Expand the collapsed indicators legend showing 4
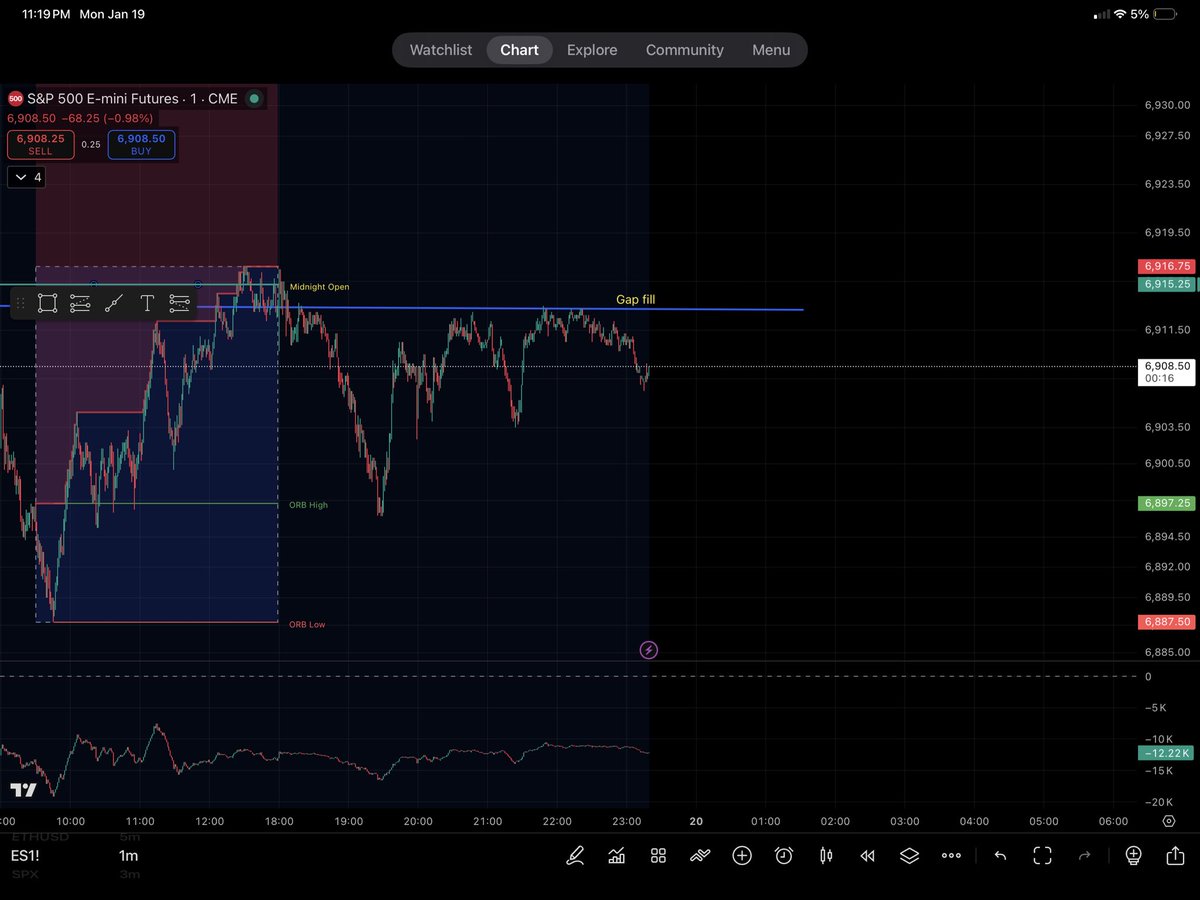 click(26, 177)
